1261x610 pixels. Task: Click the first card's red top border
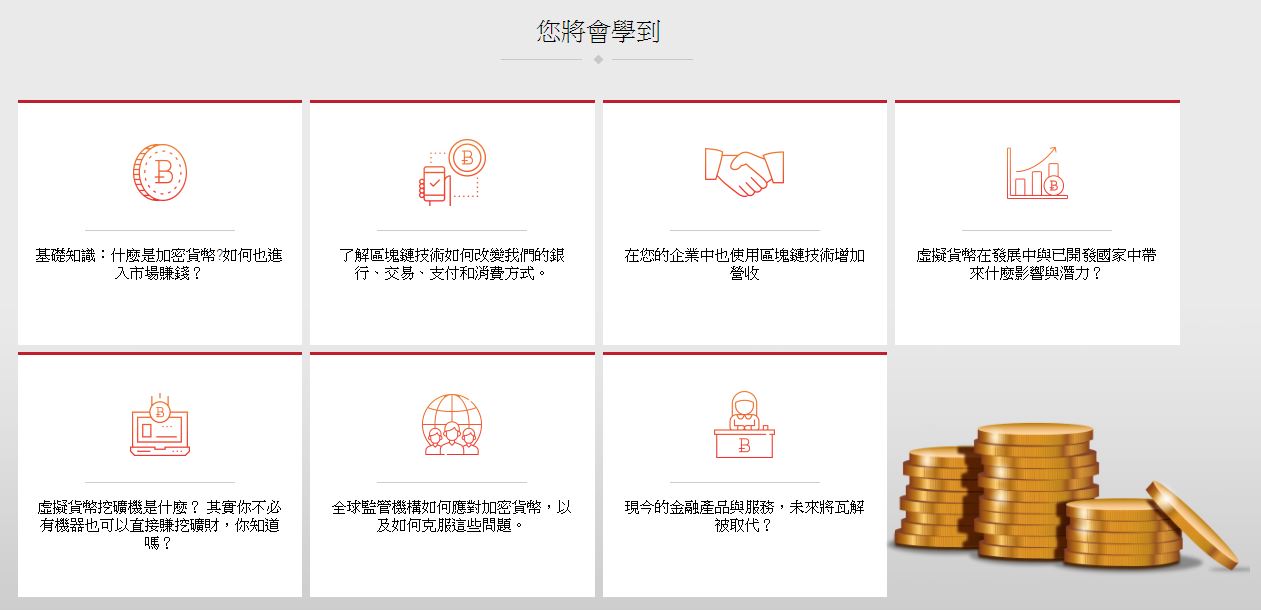tap(160, 101)
